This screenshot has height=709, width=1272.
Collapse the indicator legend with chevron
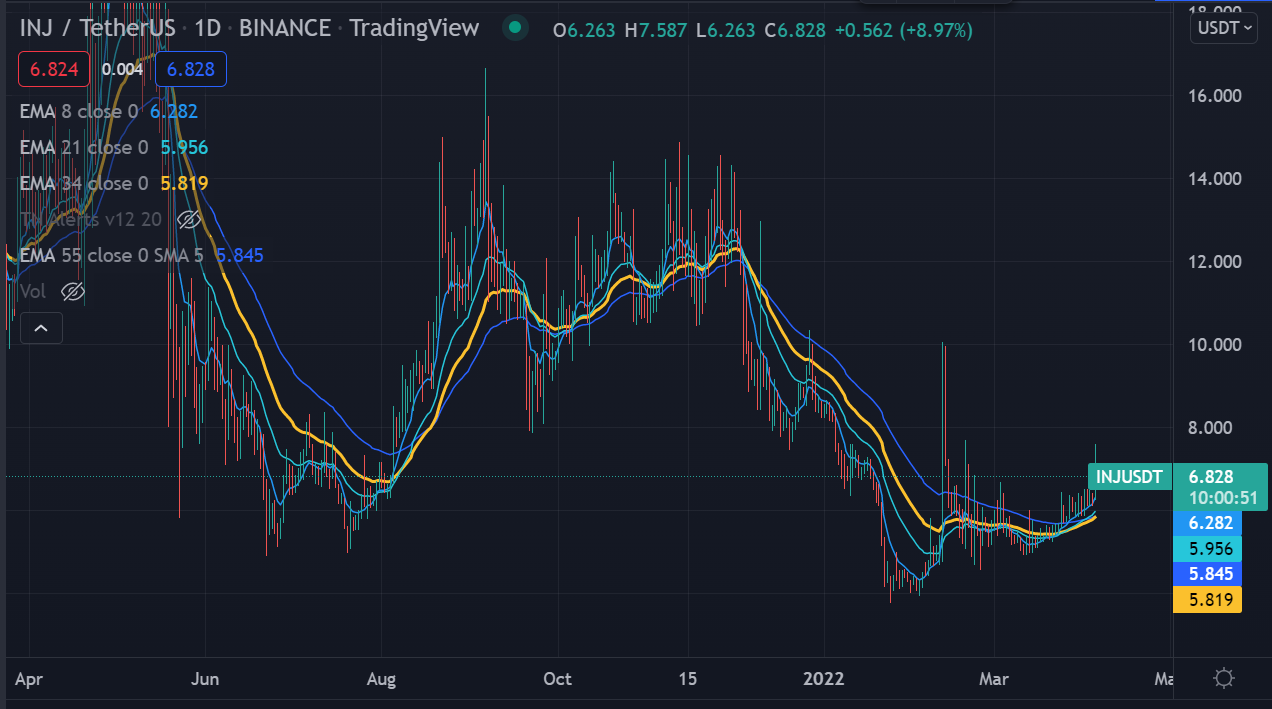40,328
